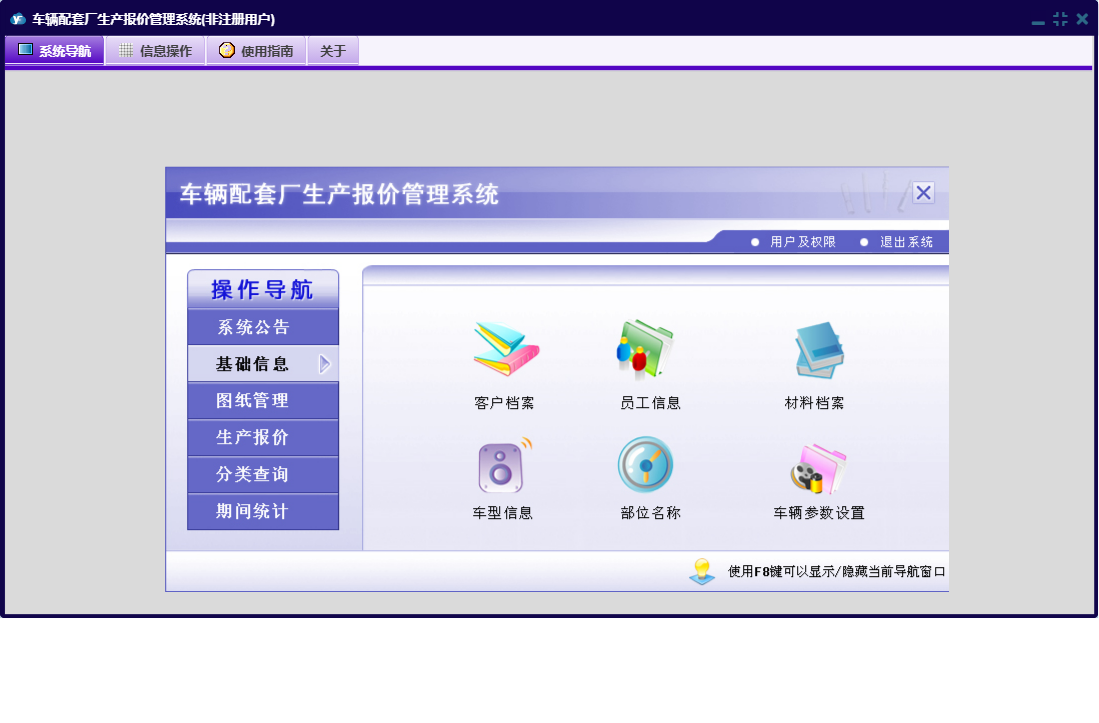Close the navigation panel with X
This screenshot has height=723, width=1099.
923,193
